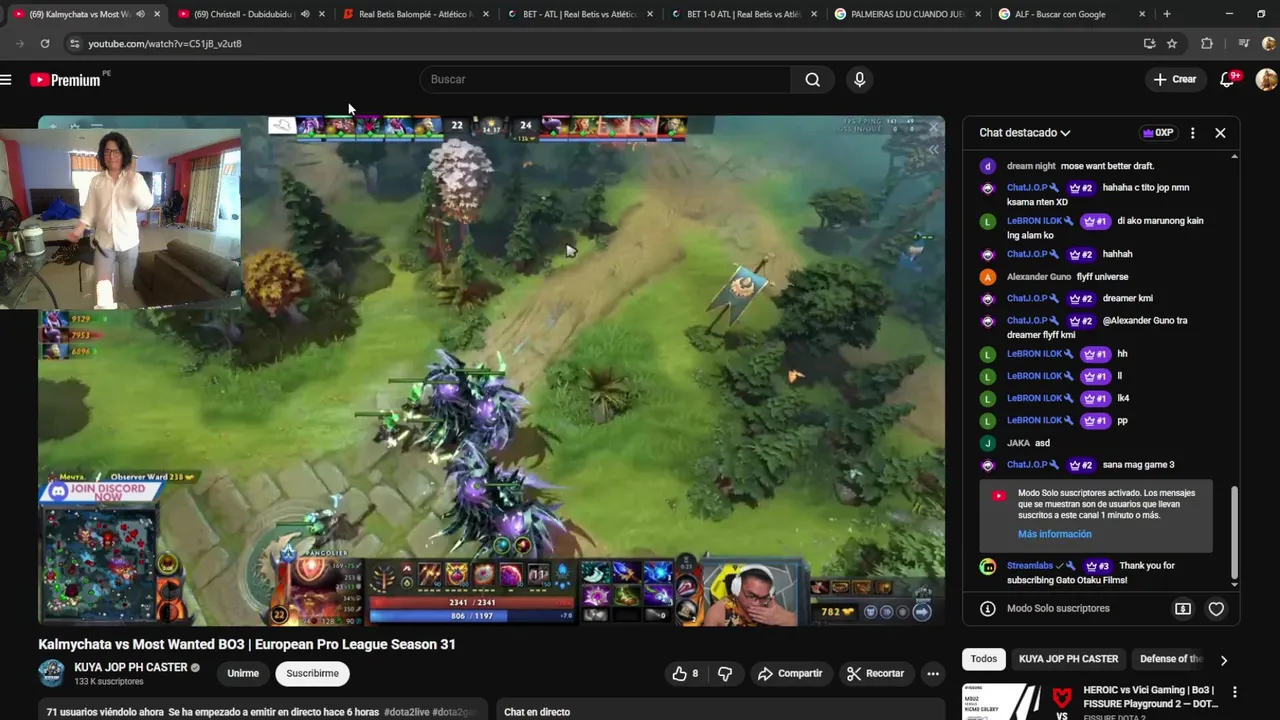The width and height of the screenshot is (1280, 720).
Task: Open Más información link in chat
Action: click(x=1054, y=534)
